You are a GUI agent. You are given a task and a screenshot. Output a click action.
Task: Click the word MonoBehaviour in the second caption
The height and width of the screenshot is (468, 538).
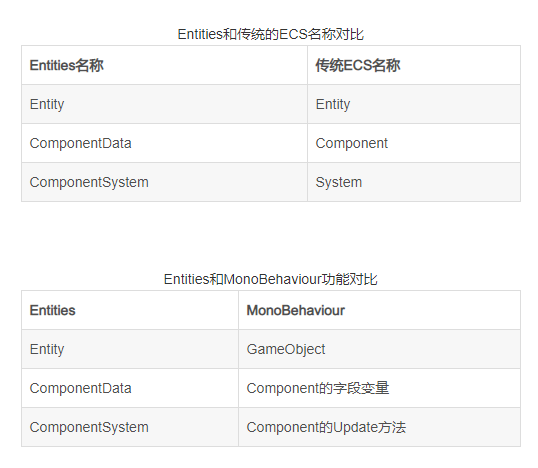pyautogui.click(x=273, y=279)
